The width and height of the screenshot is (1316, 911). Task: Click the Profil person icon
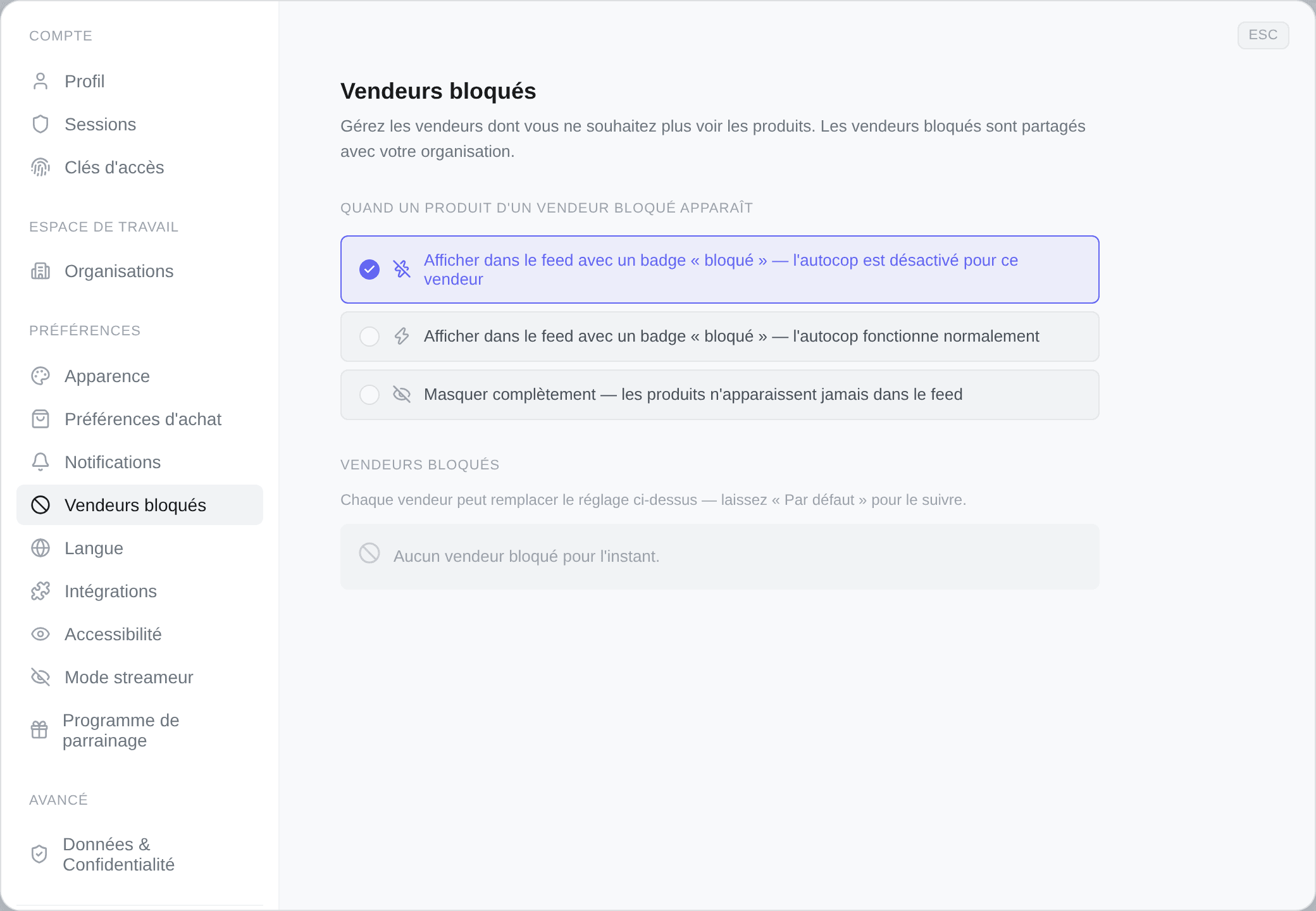(x=40, y=81)
